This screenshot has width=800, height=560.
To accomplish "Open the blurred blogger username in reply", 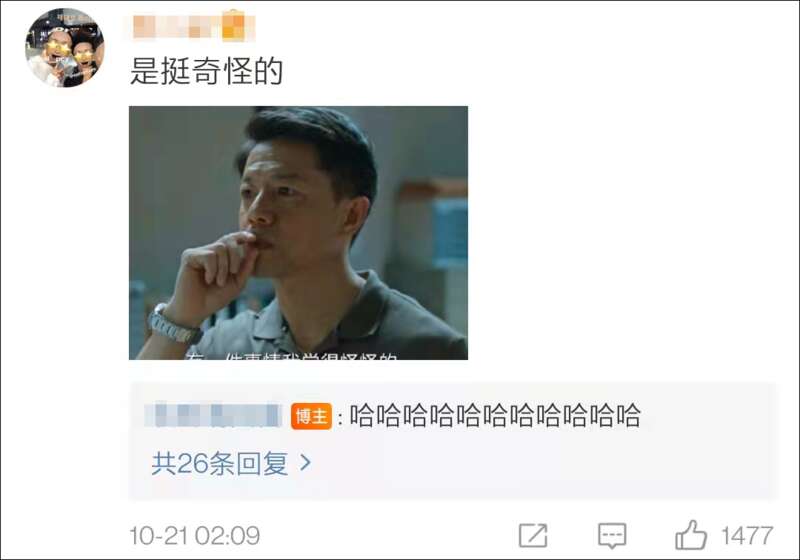I will click(x=213, y=415).
